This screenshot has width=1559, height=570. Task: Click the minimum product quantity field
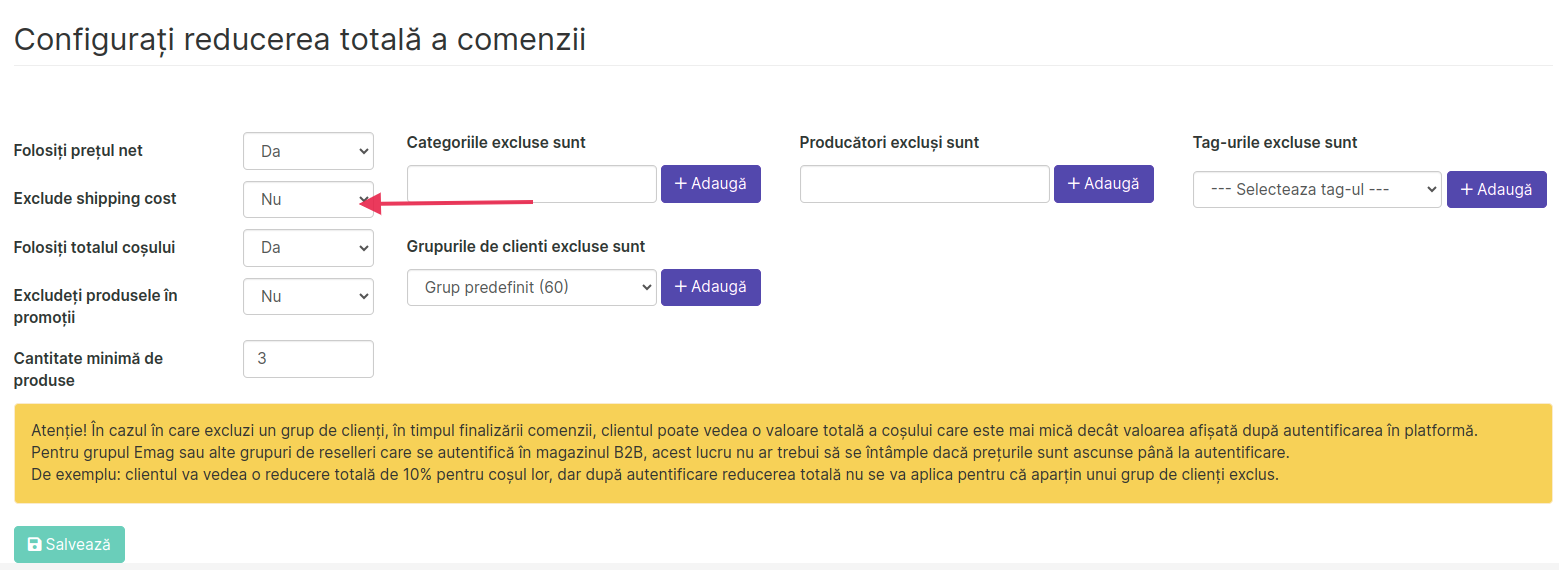[x=308, y=359]
